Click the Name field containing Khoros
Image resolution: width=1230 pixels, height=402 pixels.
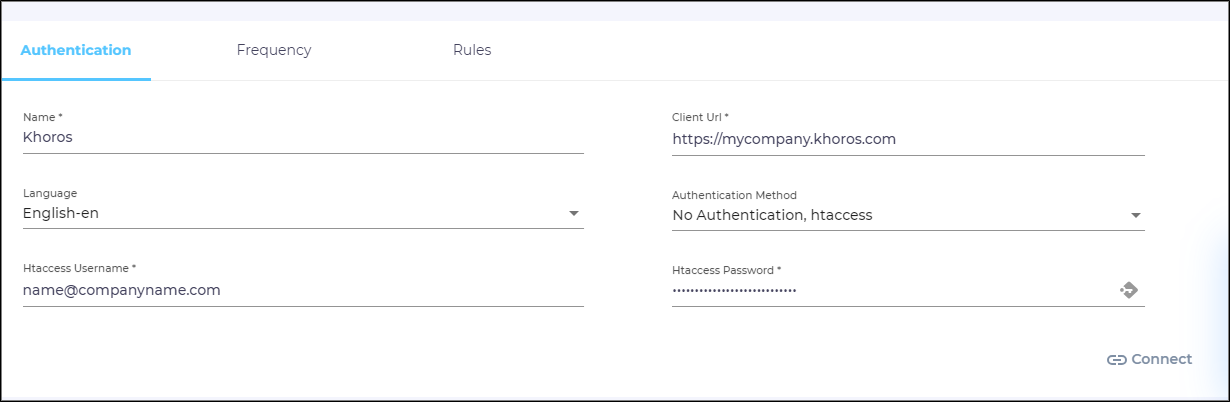pos(300,138)
